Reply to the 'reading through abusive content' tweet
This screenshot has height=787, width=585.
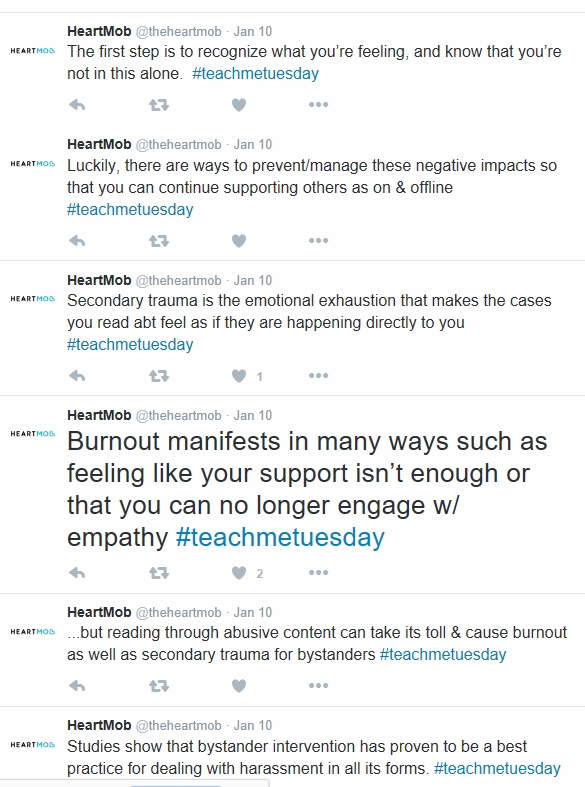77,686
